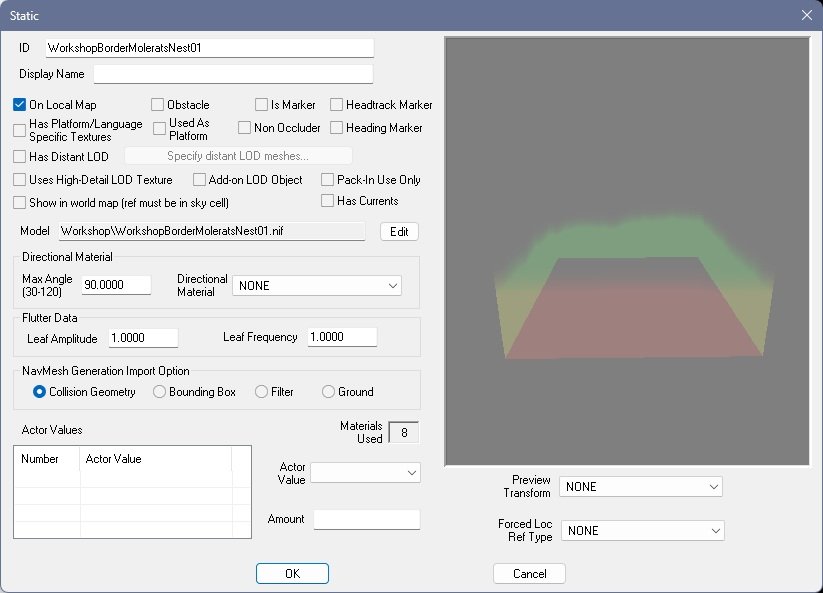Click the Number column header
Image resolution: width=823 pixels, height=593 pixels.
point(47,459)
